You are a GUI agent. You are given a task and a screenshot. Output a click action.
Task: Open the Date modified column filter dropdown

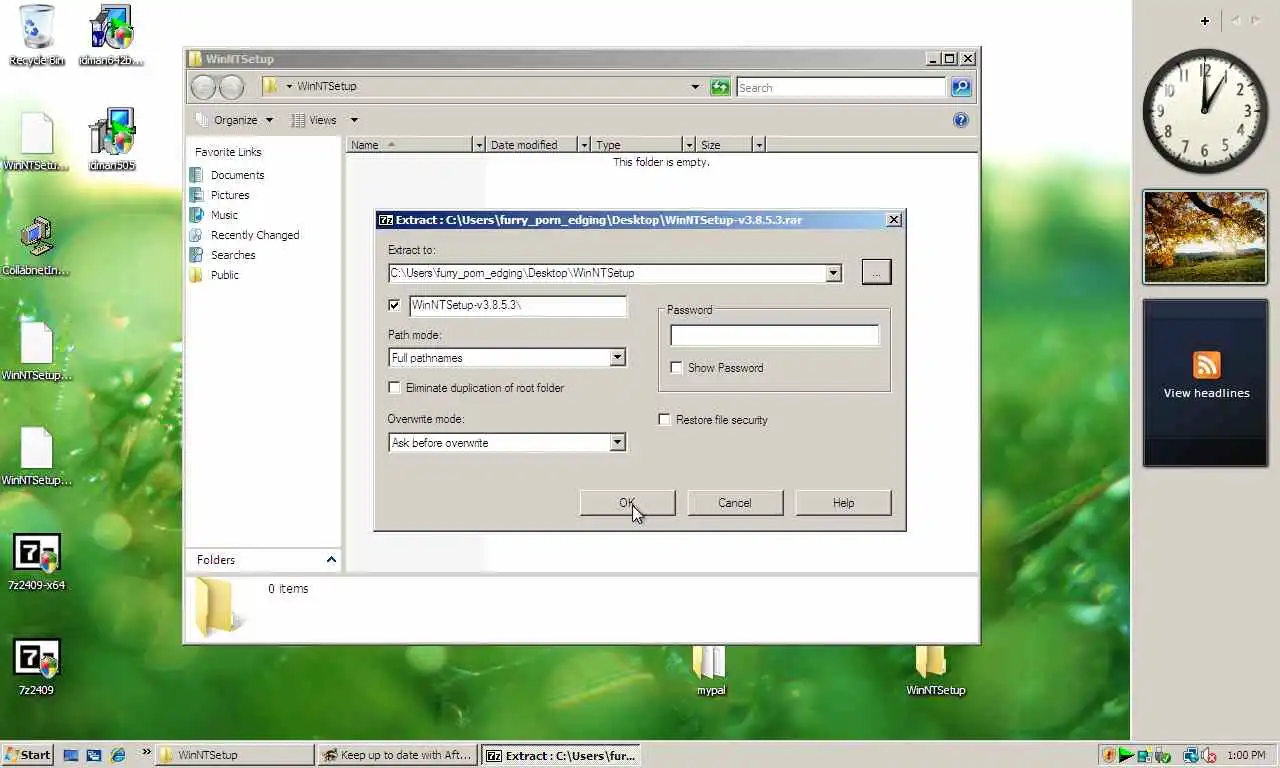584,145
